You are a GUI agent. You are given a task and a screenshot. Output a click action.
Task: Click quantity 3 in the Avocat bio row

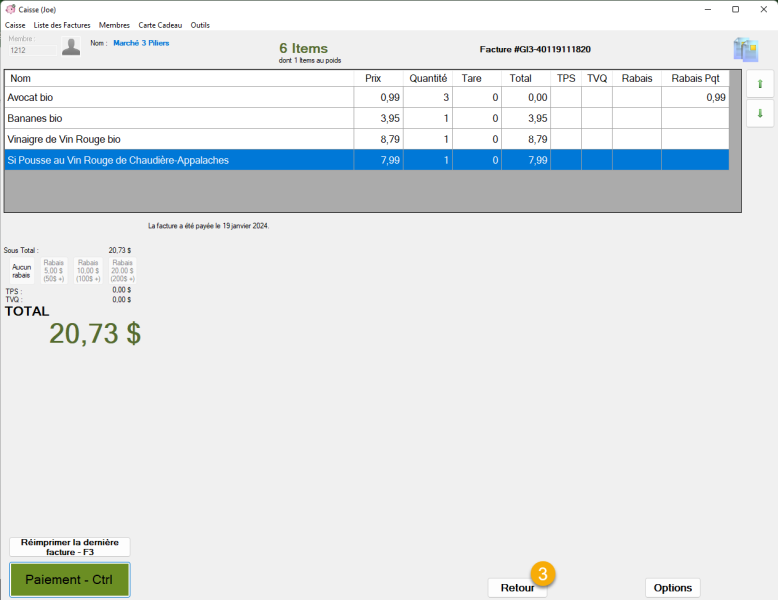pyautogui.click(x=428, y=97)
